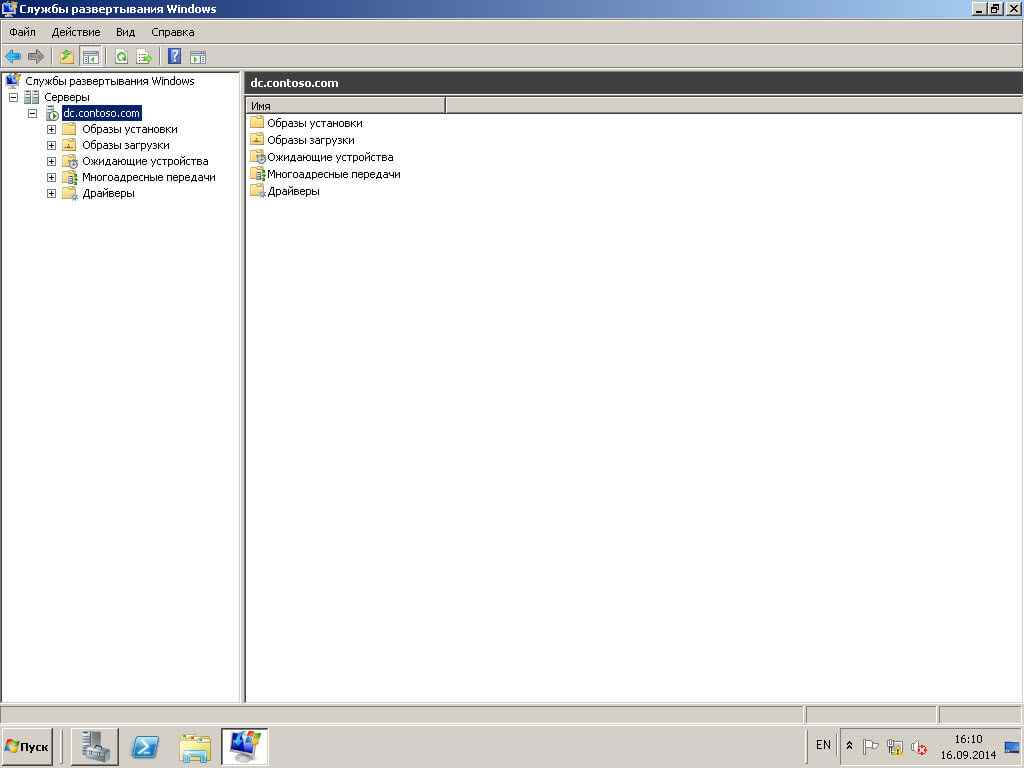
Task: Collapse the Серверы tree node
Action: tap(13, 97)
